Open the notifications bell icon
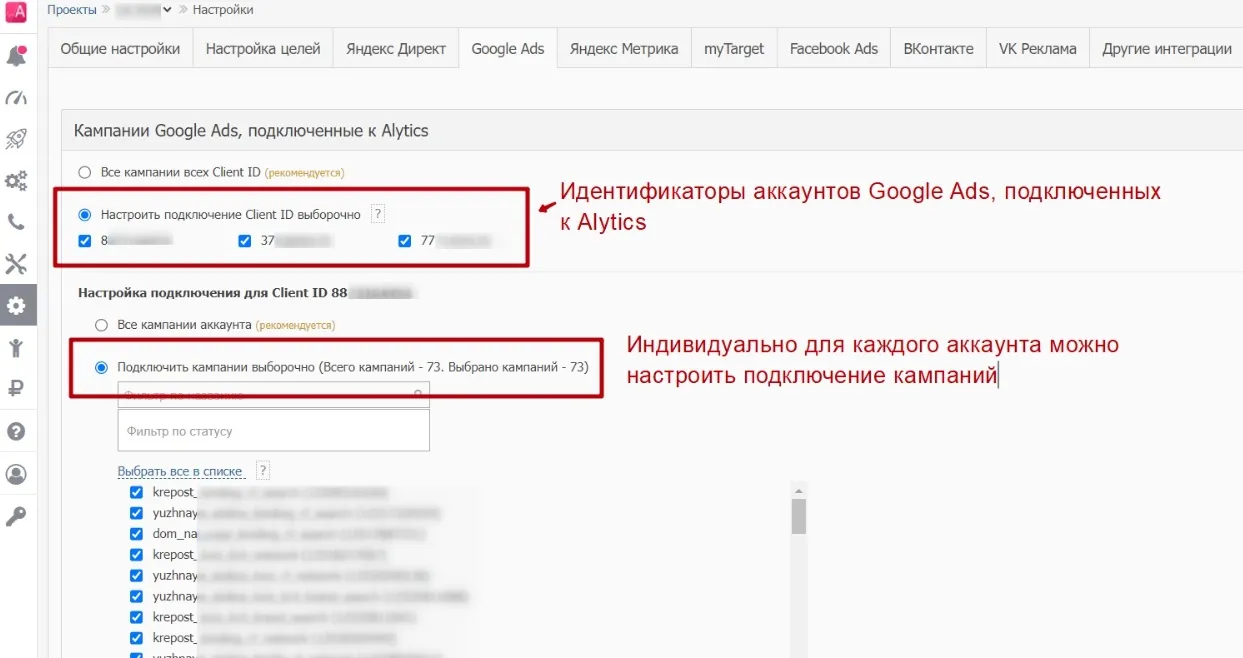Image resolution: width=1243 pixels, height=658 pixels. coord(16,56)
